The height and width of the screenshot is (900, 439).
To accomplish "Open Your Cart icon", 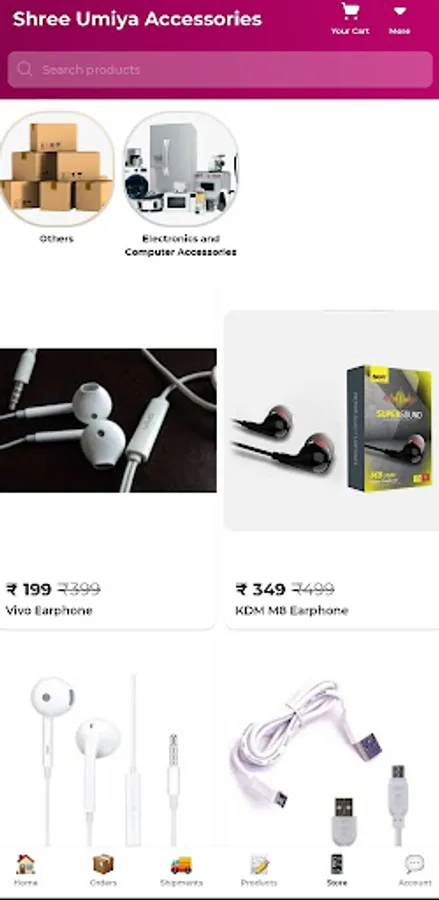I will click(349, 11).
